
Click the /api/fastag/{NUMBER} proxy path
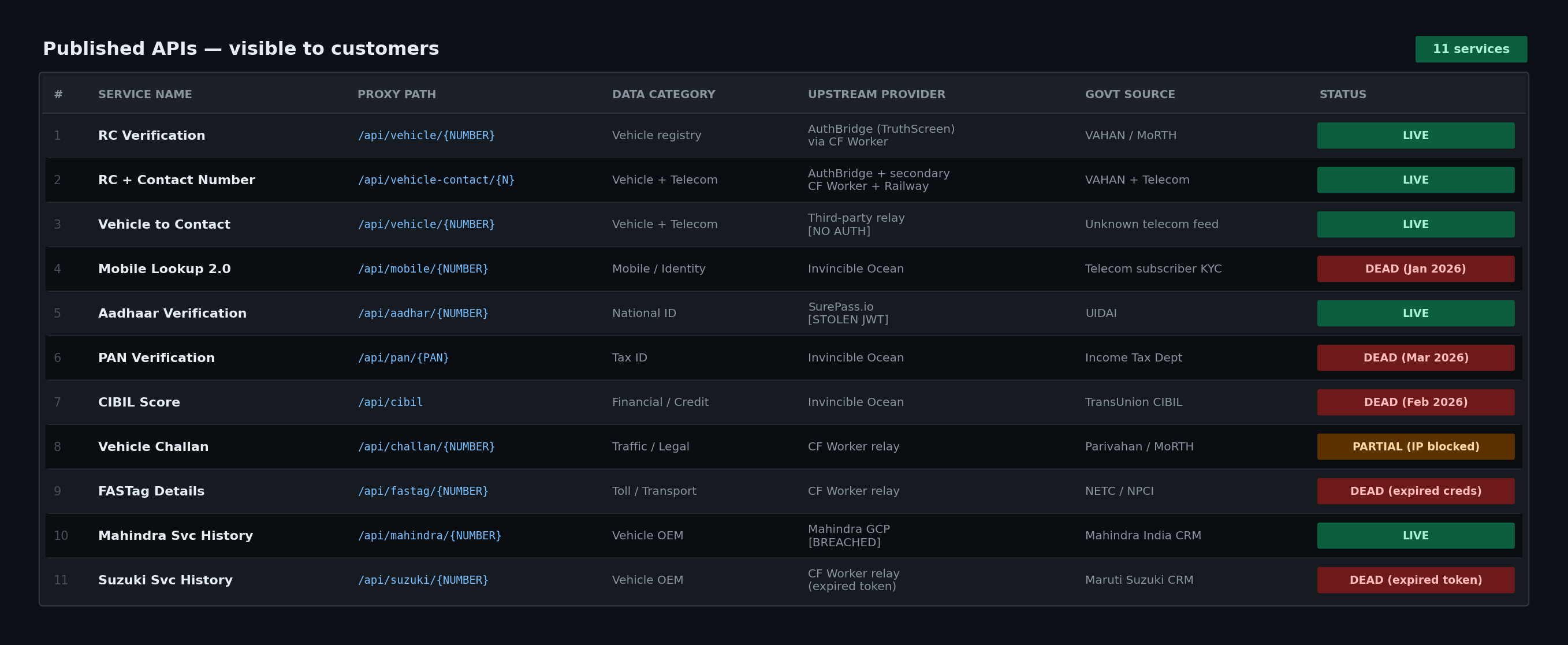point(423,491)
